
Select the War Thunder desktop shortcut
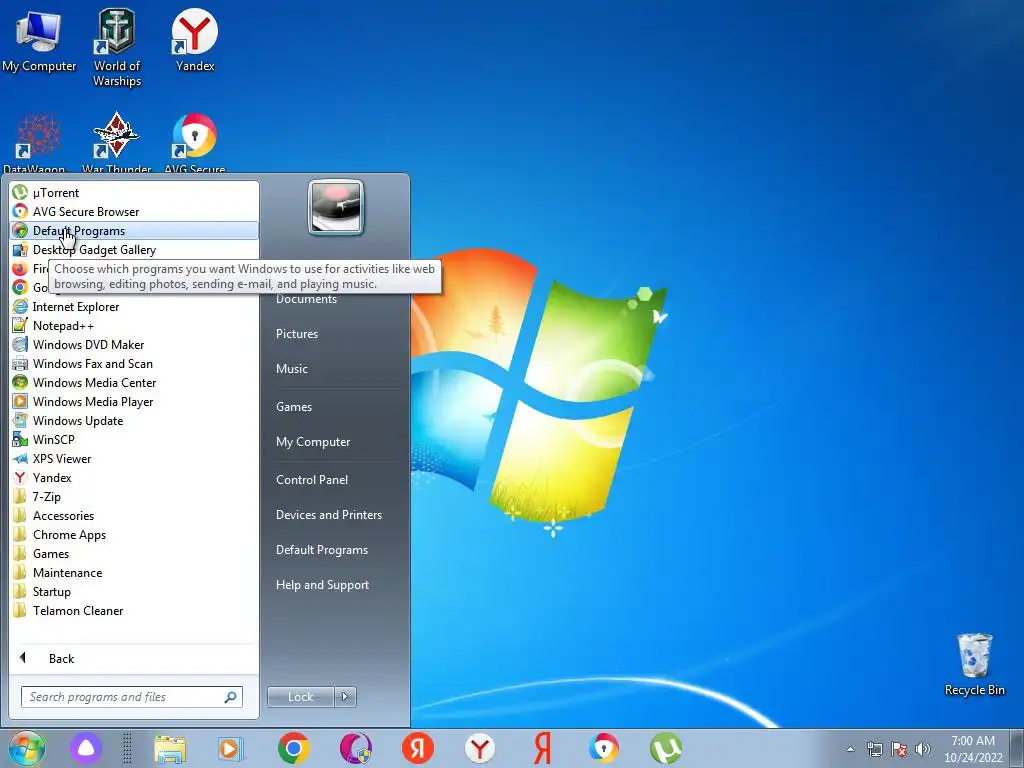point(116,143)
